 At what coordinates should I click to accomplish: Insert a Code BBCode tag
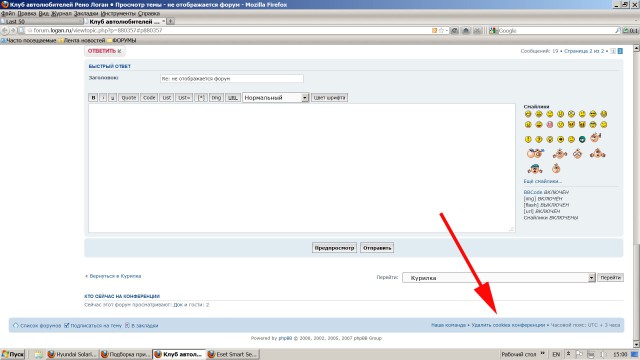(149, 98)
